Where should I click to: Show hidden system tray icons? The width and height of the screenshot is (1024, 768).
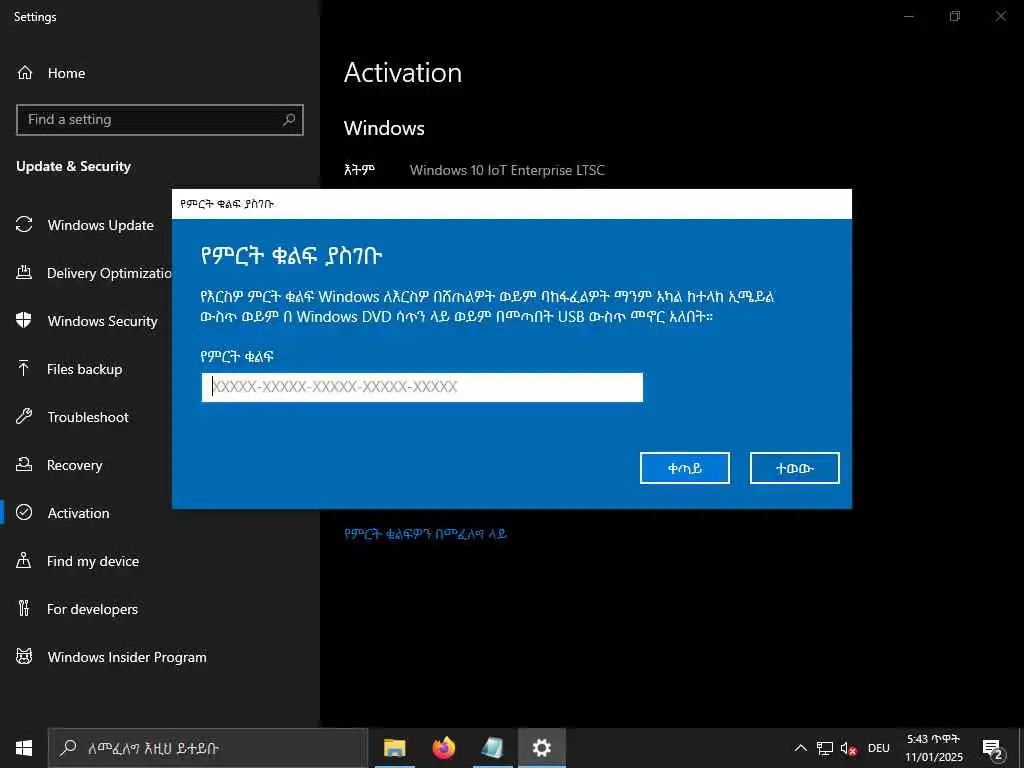pos(800,749)
